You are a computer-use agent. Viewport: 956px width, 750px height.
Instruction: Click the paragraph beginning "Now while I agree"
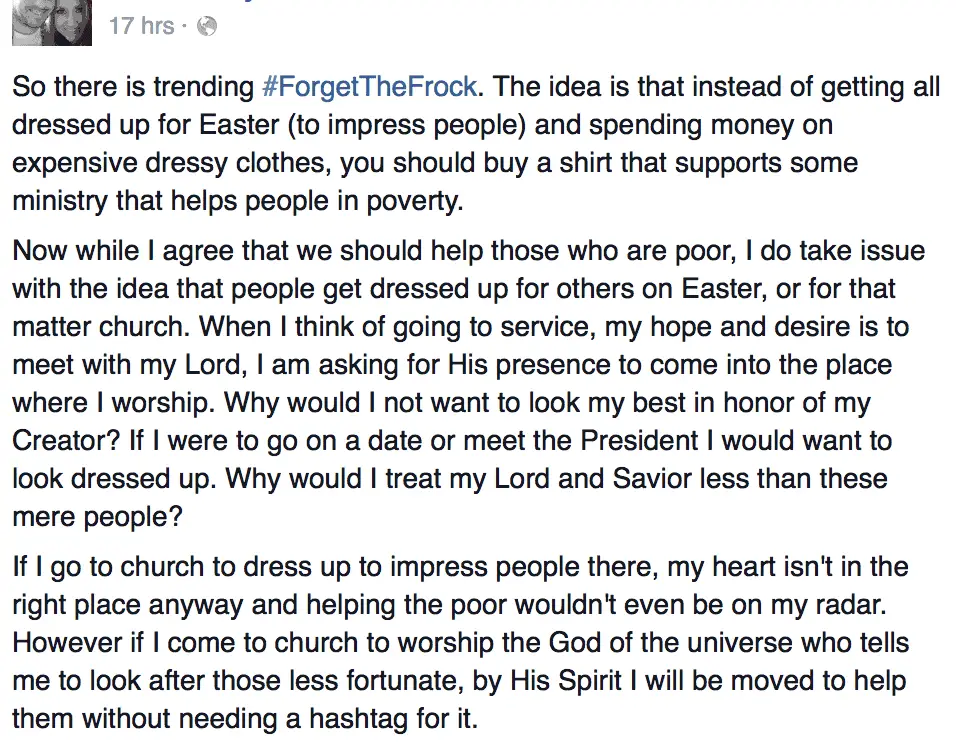[x=468, y=384]
